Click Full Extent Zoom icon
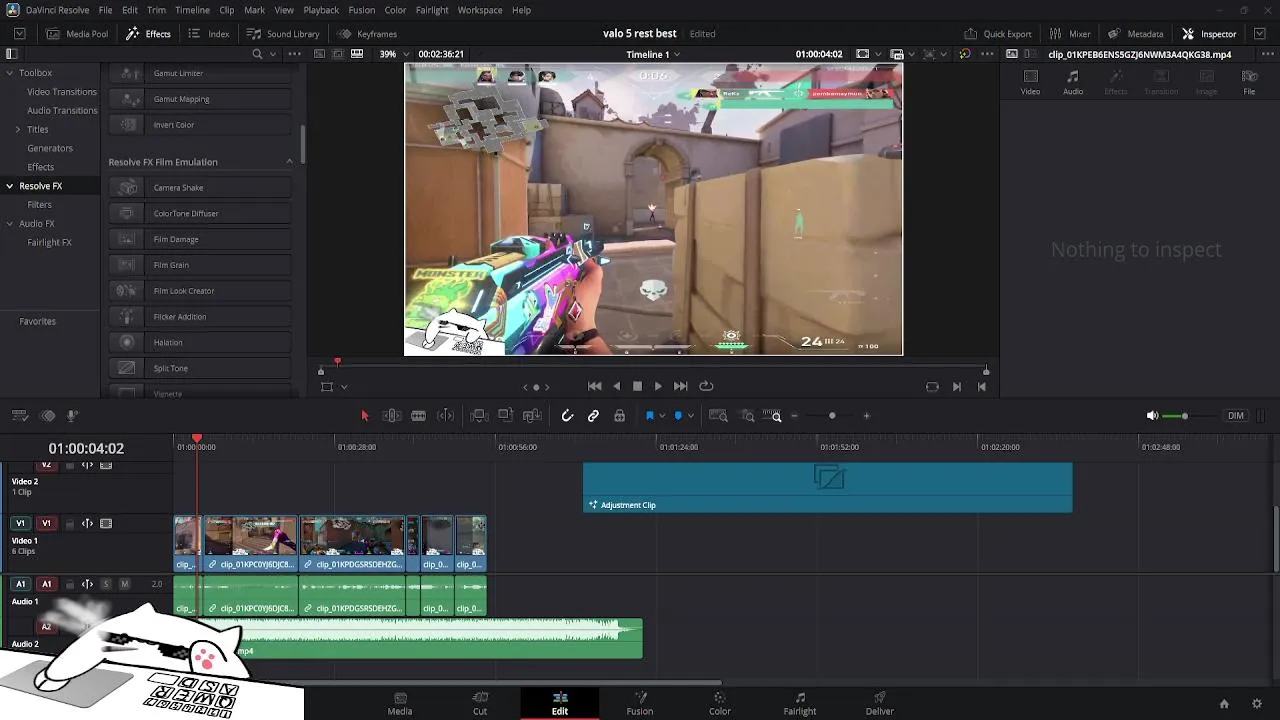The height and width of the screenshot is (720, 1280). 718,416
